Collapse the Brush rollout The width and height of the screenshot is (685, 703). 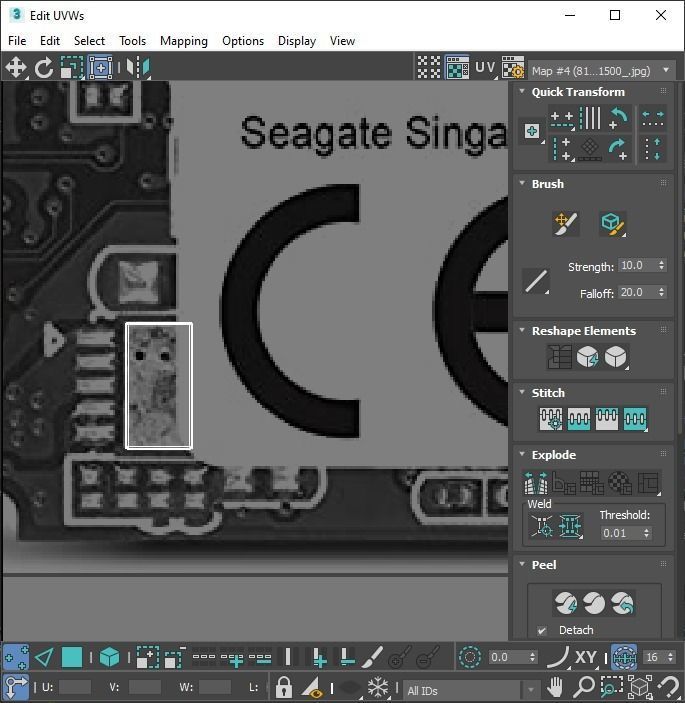[522, 183]
